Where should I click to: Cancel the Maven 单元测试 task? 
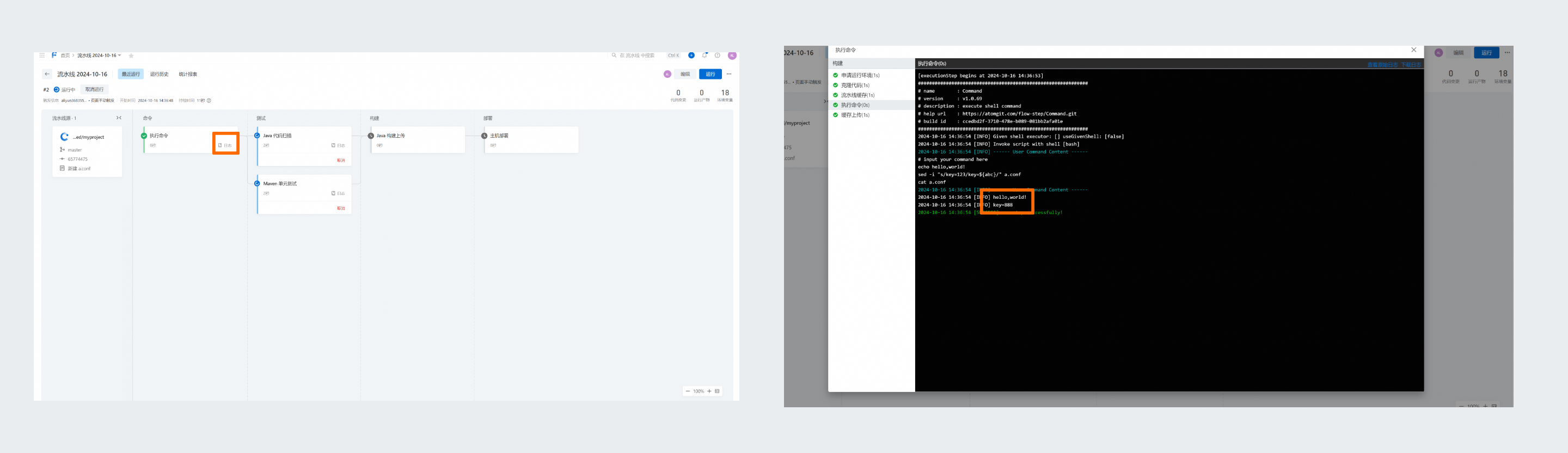pos(341,208)
